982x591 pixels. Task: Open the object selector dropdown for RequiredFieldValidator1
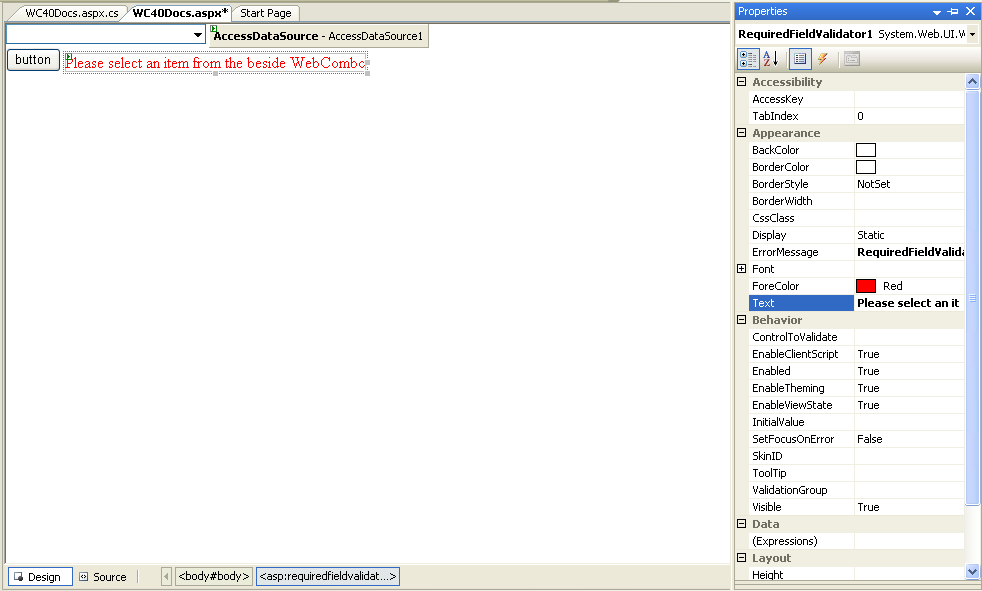coord(973,34)
